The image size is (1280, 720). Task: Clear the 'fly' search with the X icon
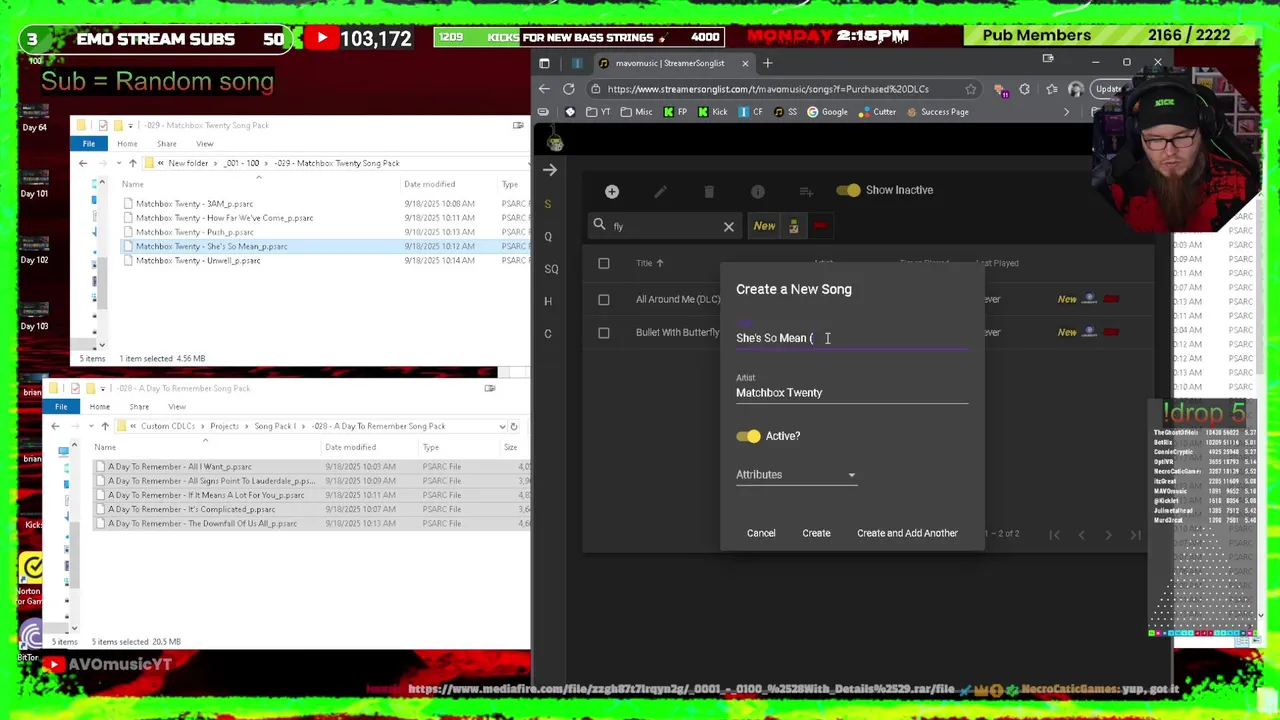click(729, 227)
